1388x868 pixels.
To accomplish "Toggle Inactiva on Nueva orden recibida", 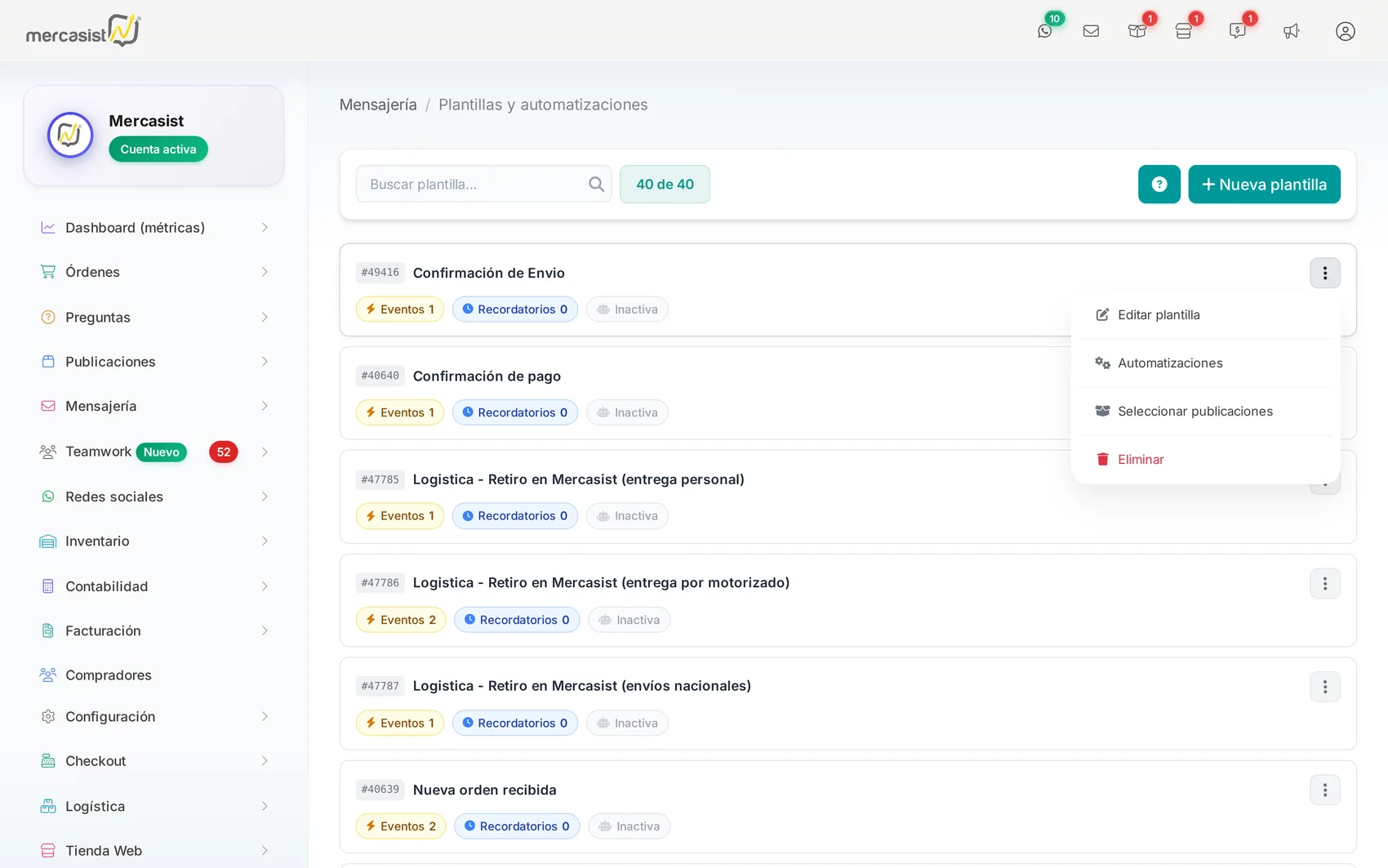I will pyautogui.click(x=629, y=826).
